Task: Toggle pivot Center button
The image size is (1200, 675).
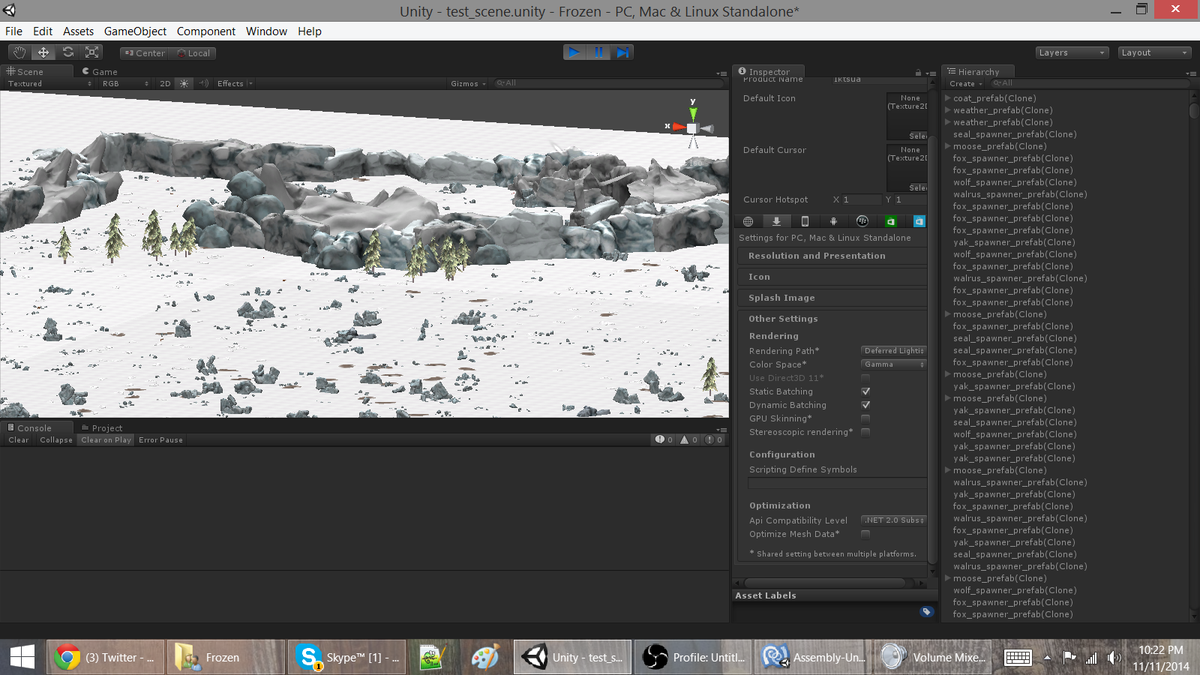Action: (146, 53)
